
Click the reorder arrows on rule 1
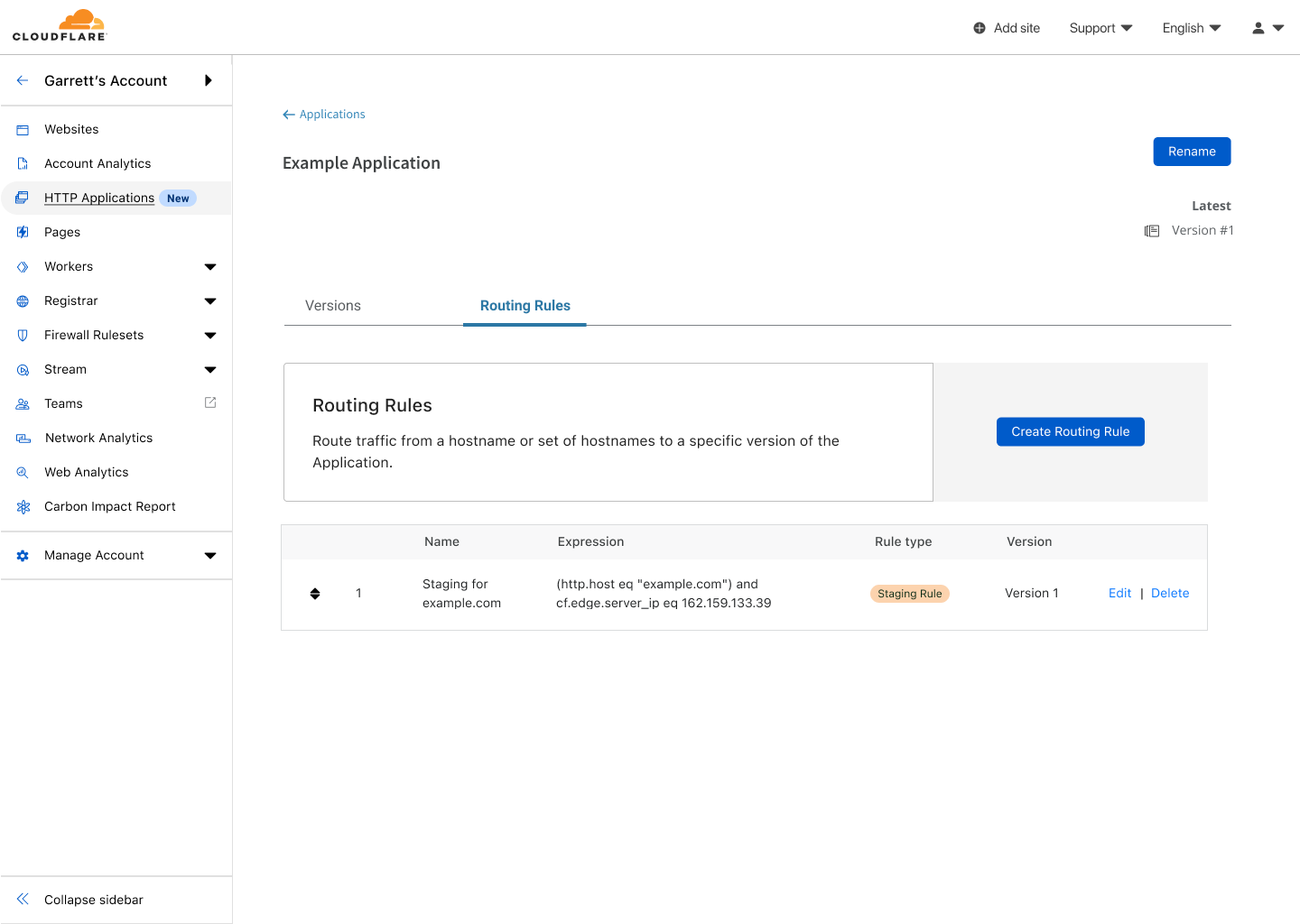[315, 594]
